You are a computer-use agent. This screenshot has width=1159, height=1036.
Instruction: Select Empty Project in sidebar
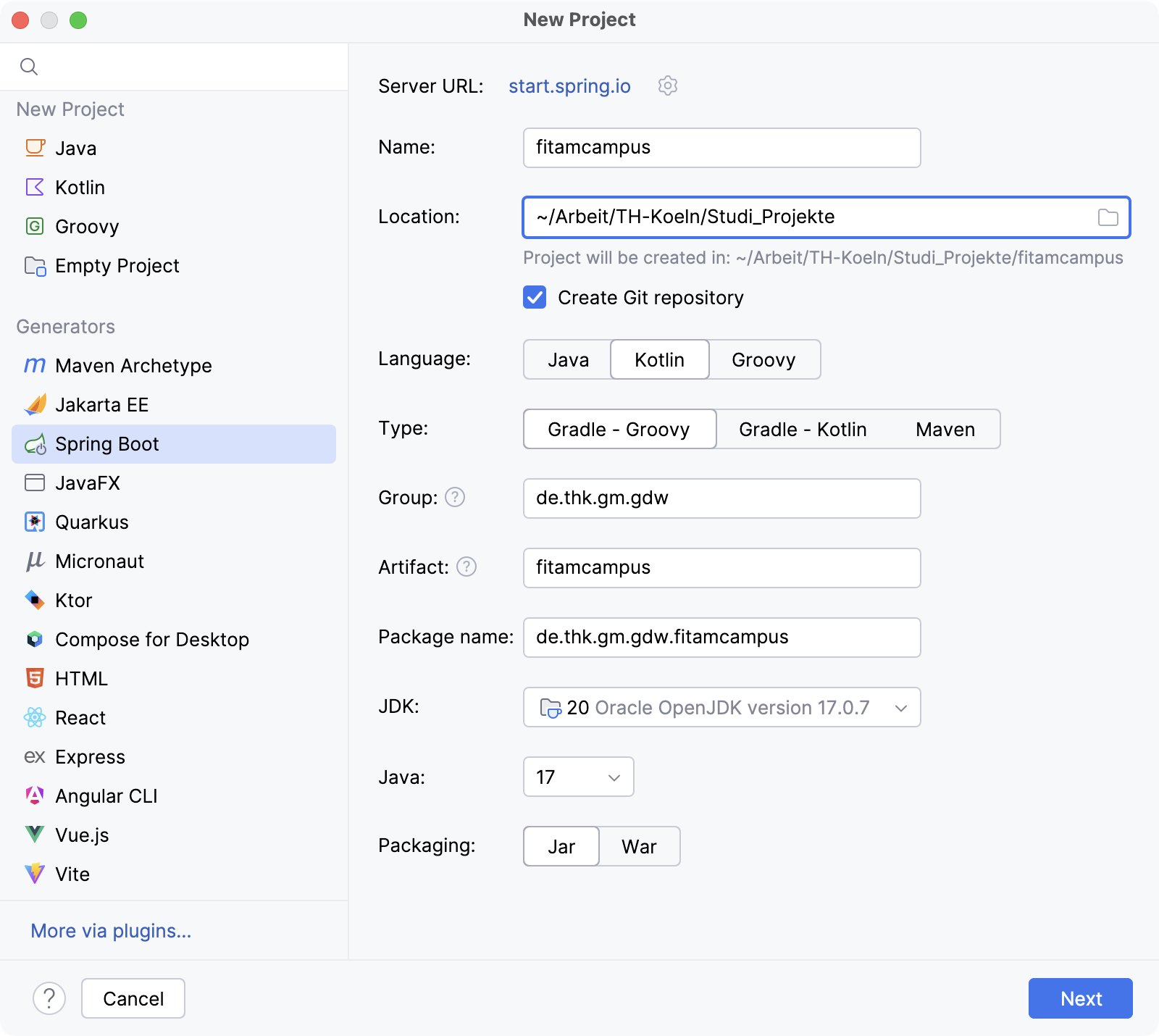click(117, 265)
